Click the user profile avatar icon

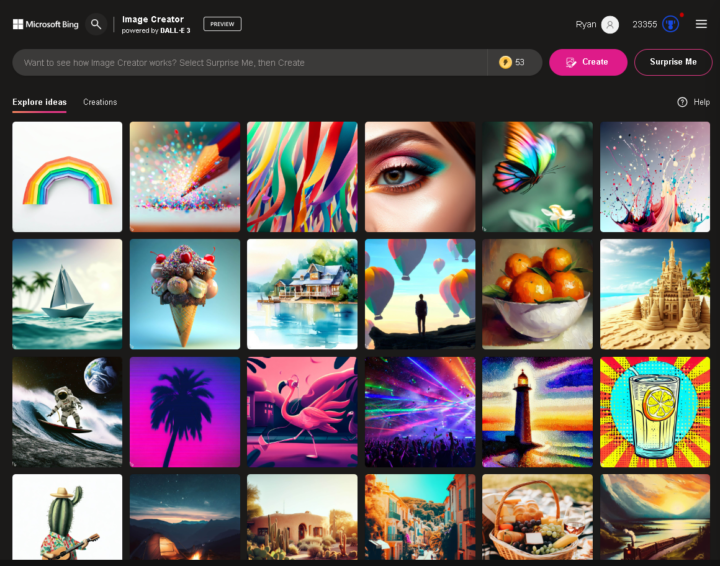(610, 24)
